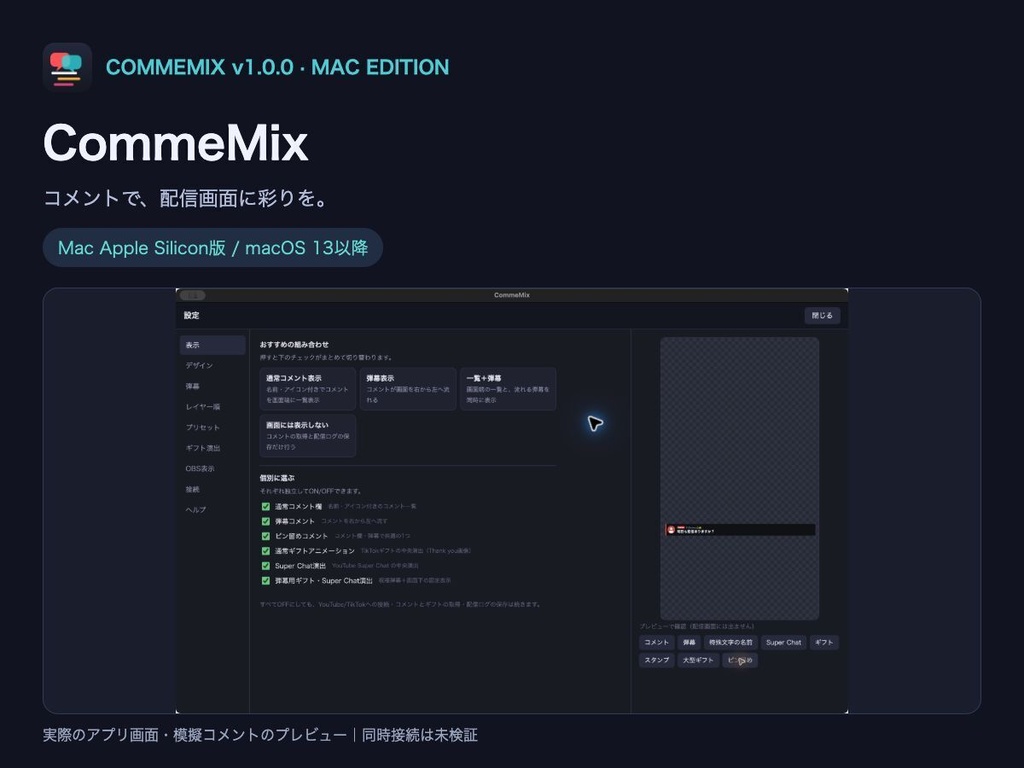The height and width of the screenshot is (768, 1024).
Task: Choose the 弾幕表示 preset card
Action: coord(408,389)
